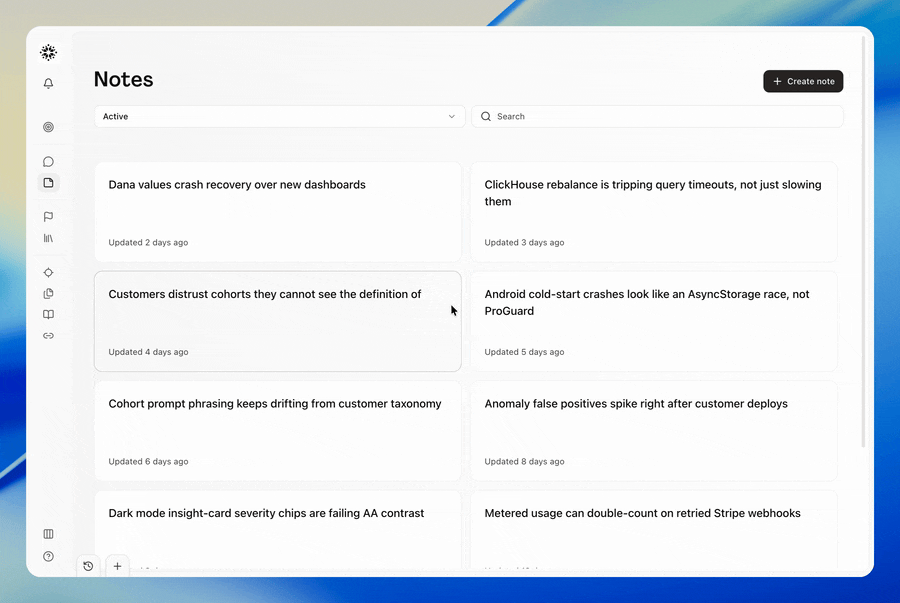Click the vertical scrollbar on the right
900x603 pixels.
pos(863,241)
